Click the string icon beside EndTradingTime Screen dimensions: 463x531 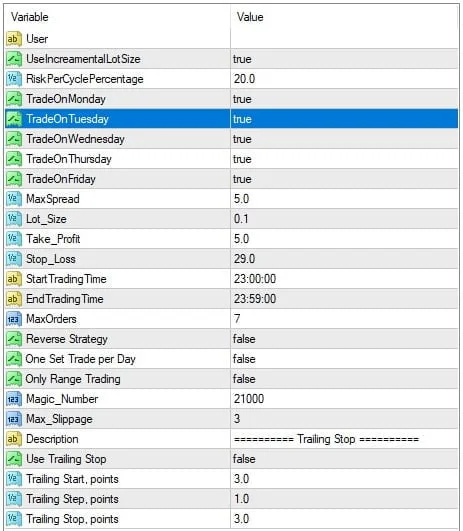click(14, 299)
